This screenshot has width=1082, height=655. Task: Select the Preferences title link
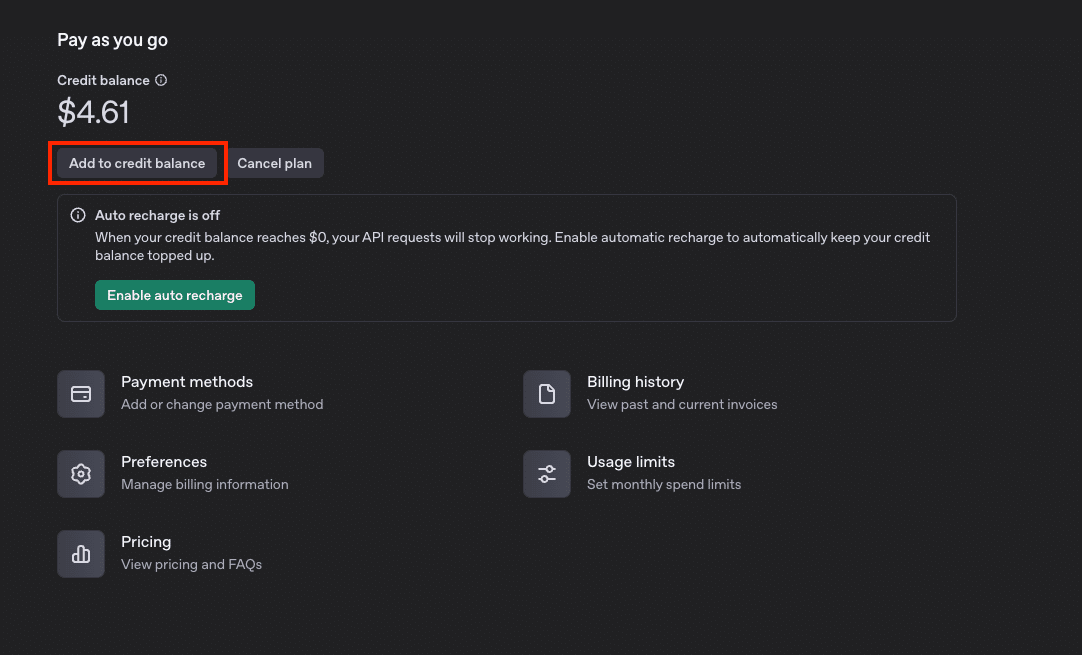[164, 462]
